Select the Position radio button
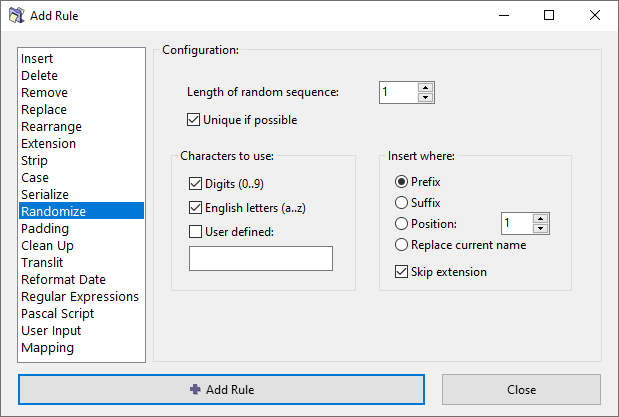This screenshot has width=619, height=417. click(x=403, y=224)
